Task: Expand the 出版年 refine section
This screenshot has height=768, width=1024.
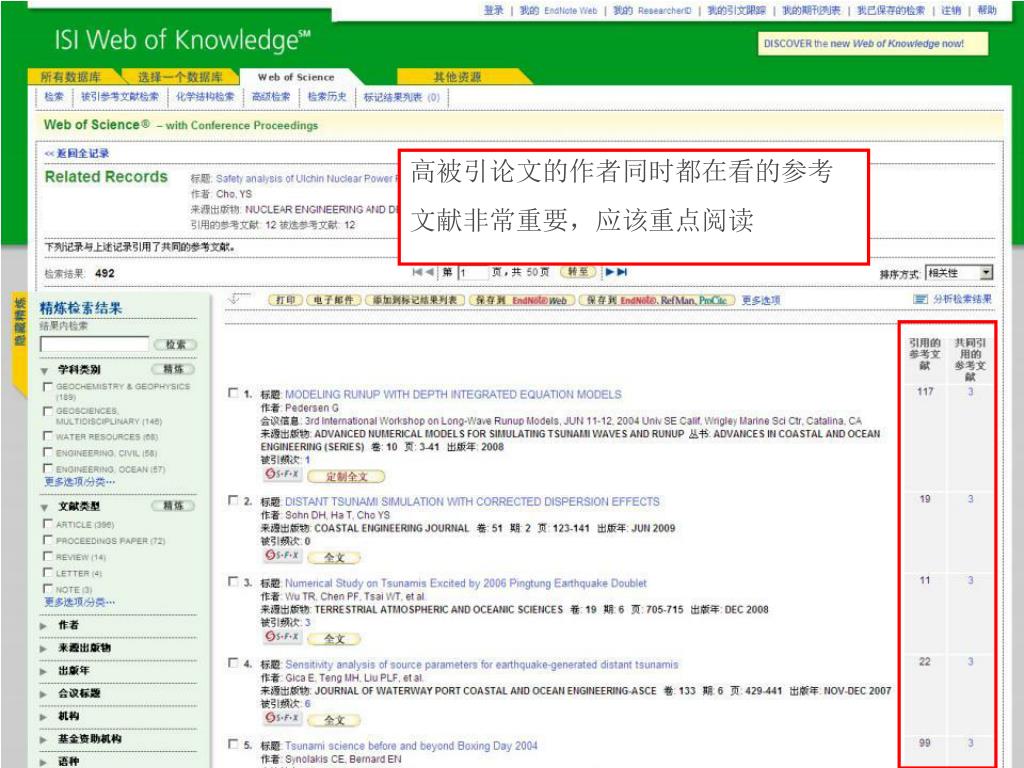Action: coord(44,671)
